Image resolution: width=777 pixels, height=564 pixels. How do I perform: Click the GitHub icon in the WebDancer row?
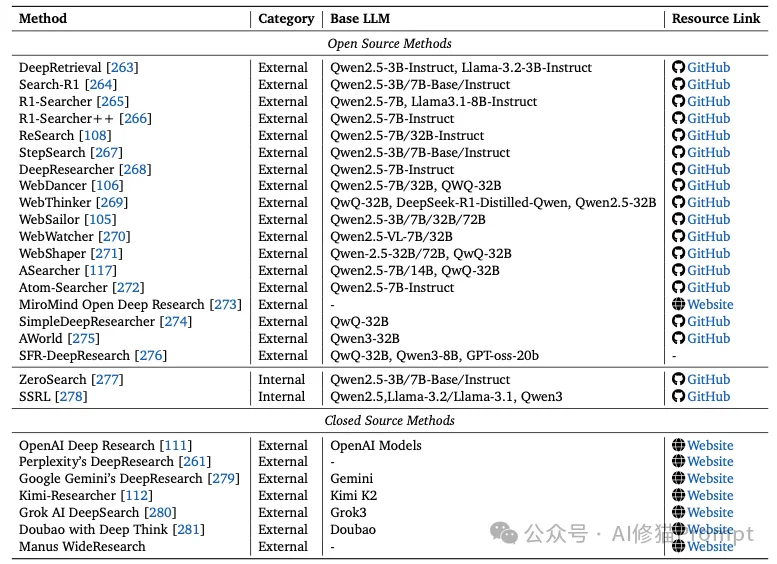[678, 186]
